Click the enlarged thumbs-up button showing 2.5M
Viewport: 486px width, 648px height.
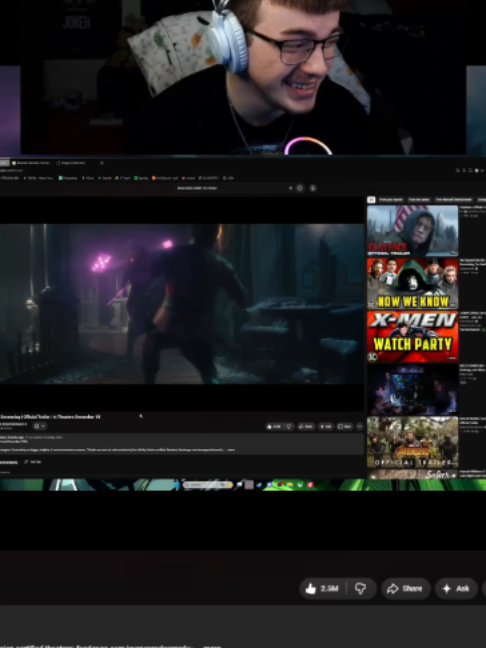click(322, 588)
